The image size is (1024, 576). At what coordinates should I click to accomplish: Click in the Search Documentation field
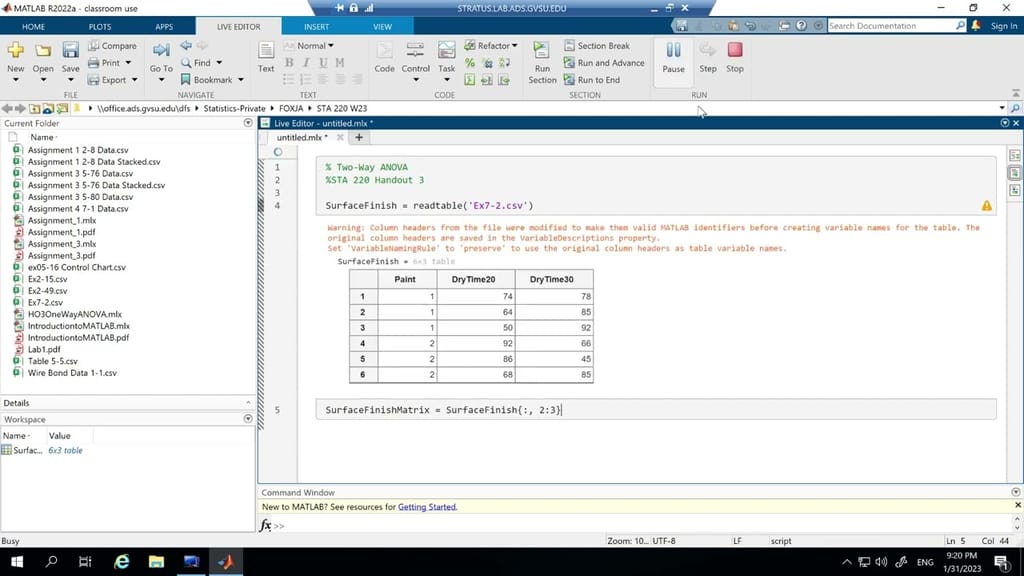[890, 26]
